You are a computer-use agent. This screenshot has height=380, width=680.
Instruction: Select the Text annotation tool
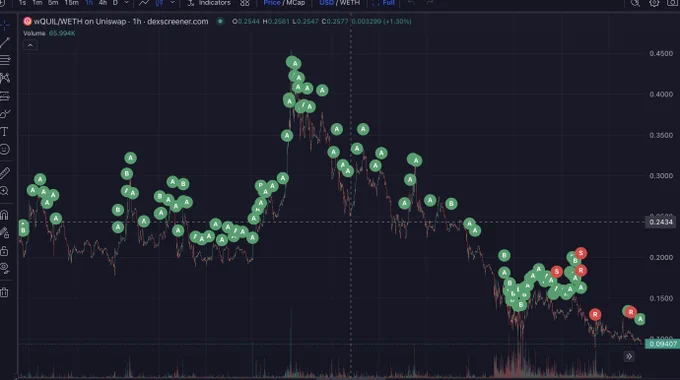[x=5, y=131]
